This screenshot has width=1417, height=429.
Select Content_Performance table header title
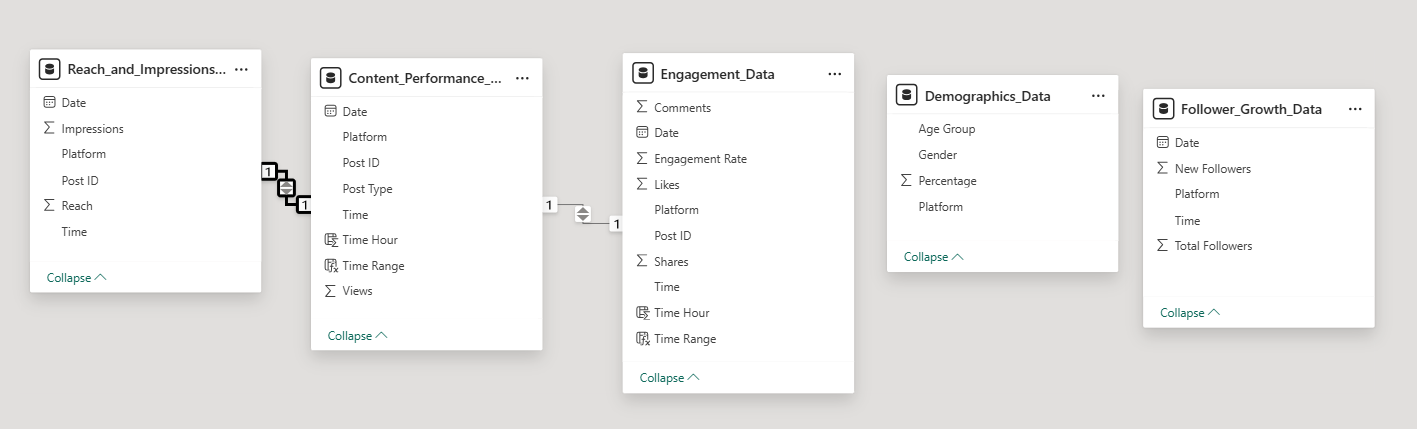pyautogui.click(x=425, y=78)
